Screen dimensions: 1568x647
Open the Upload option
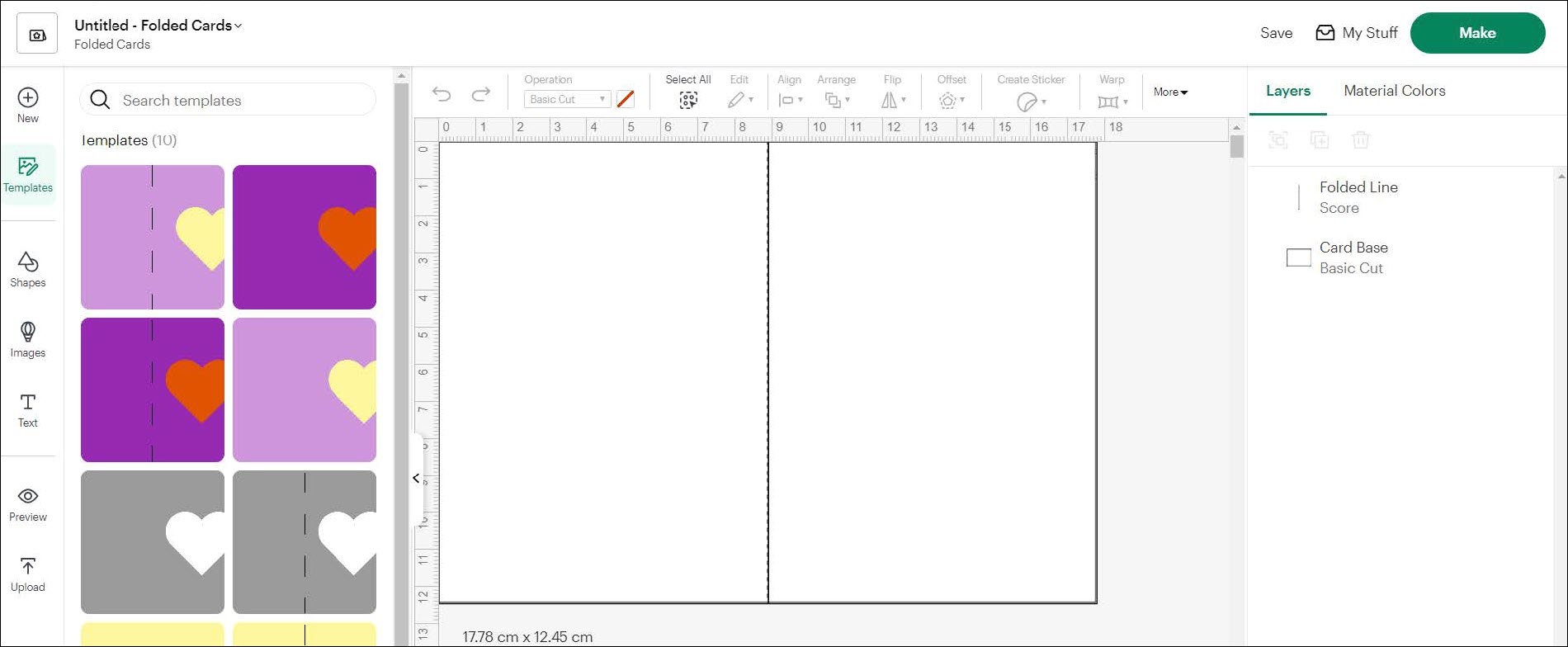[28, 574]
